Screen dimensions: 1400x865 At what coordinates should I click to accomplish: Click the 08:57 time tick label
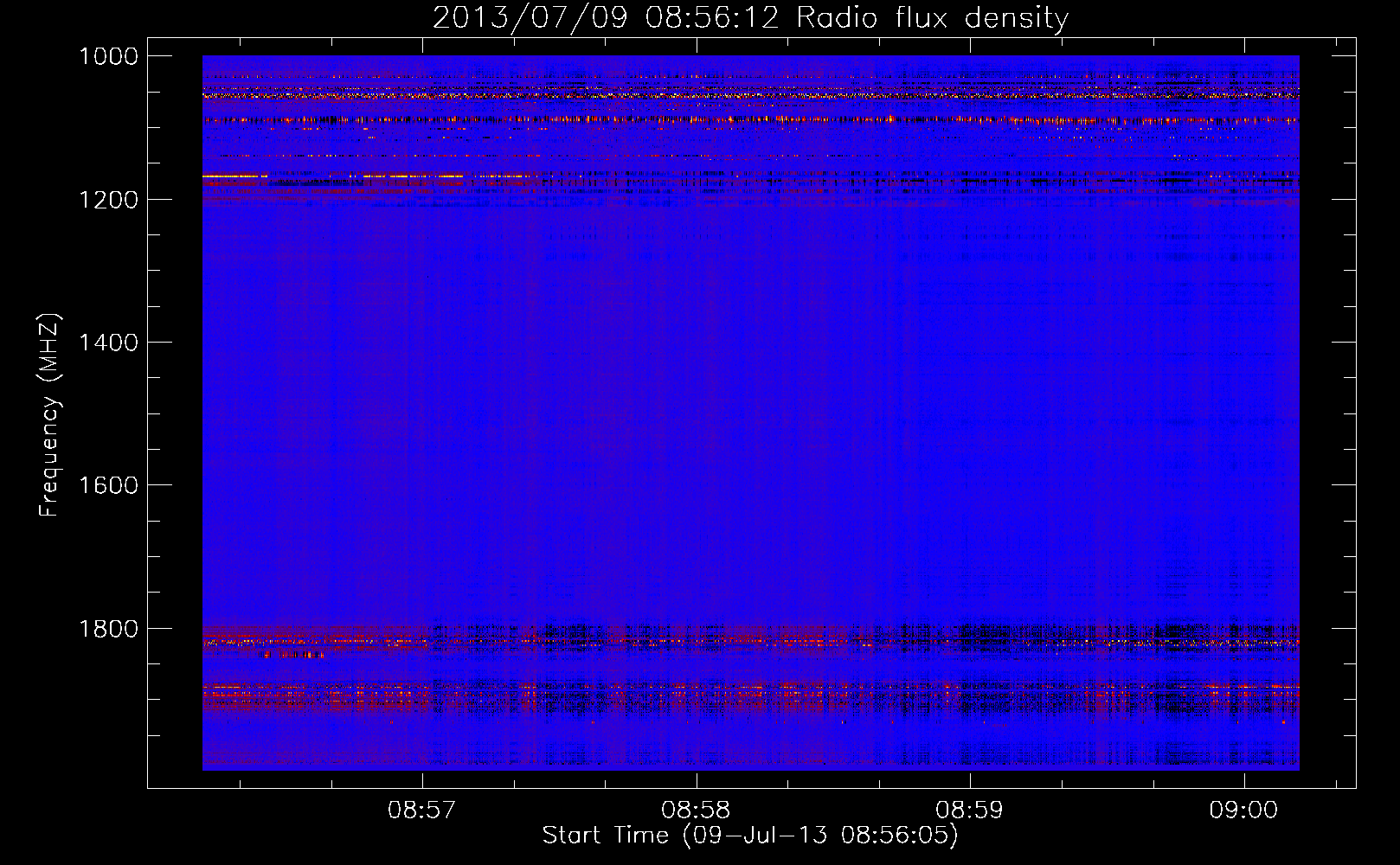(421, 810)
